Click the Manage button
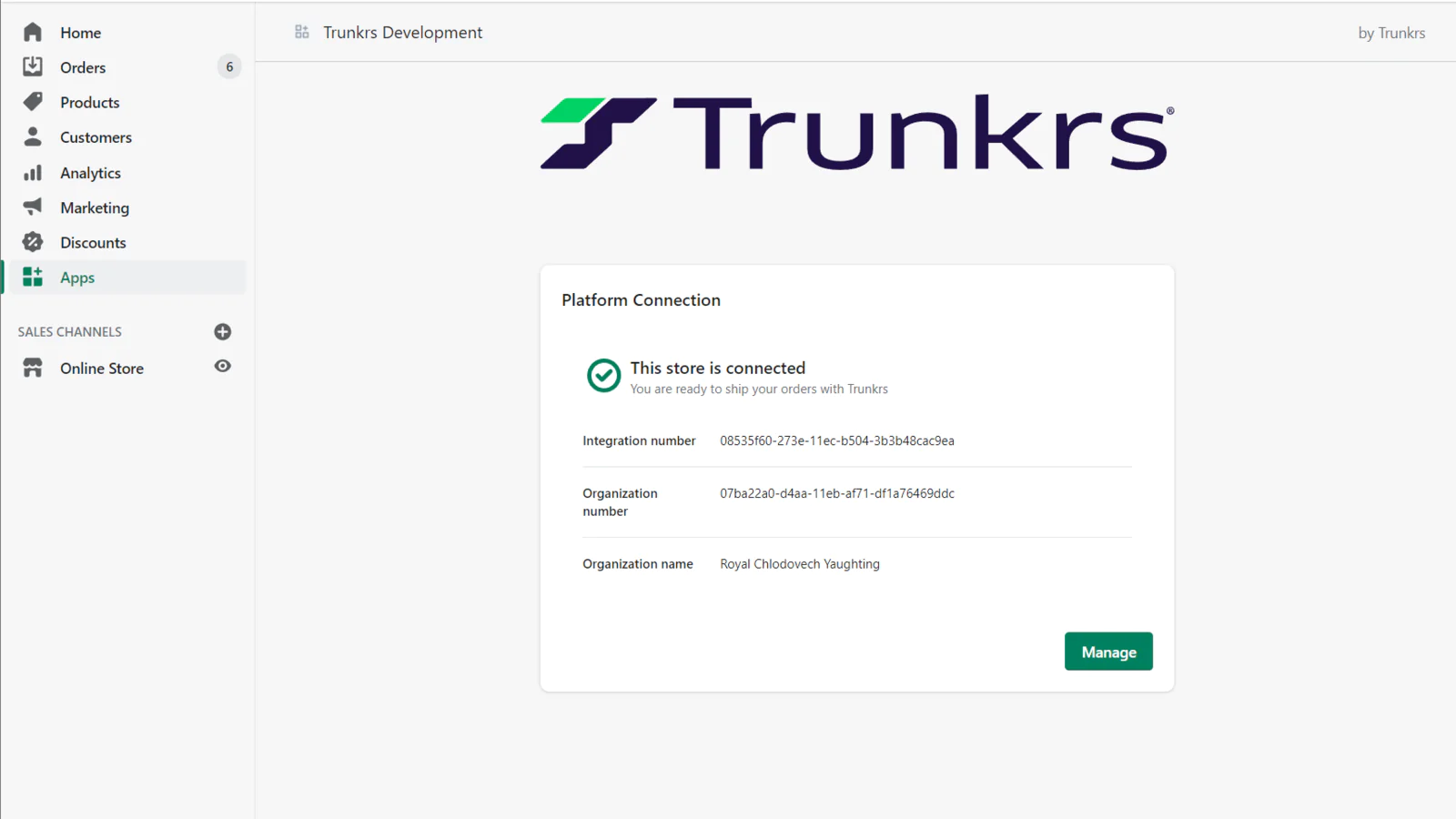The image size is (1456, 819). [1108, 652]
